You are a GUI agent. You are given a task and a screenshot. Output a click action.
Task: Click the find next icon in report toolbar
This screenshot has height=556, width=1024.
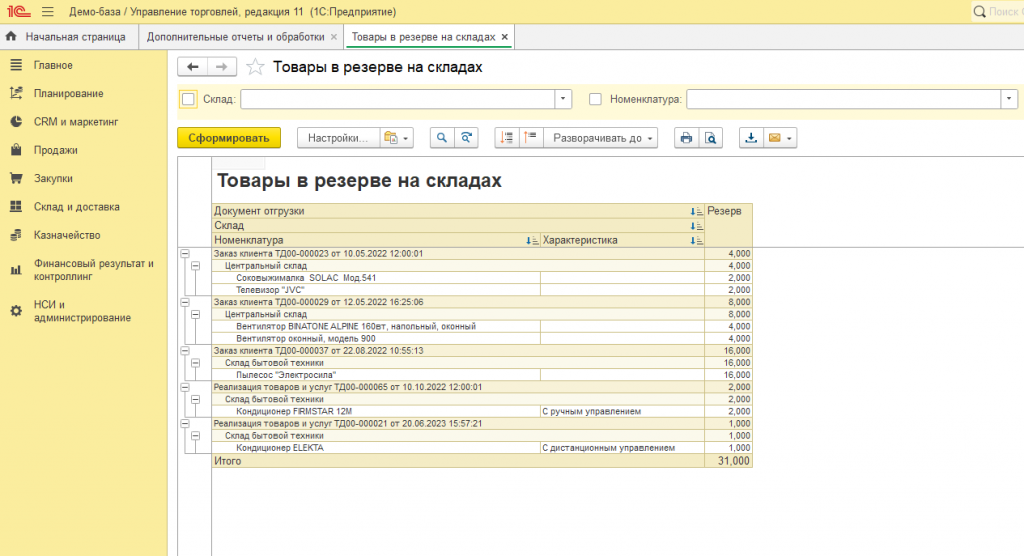click(x=466, y=138)
